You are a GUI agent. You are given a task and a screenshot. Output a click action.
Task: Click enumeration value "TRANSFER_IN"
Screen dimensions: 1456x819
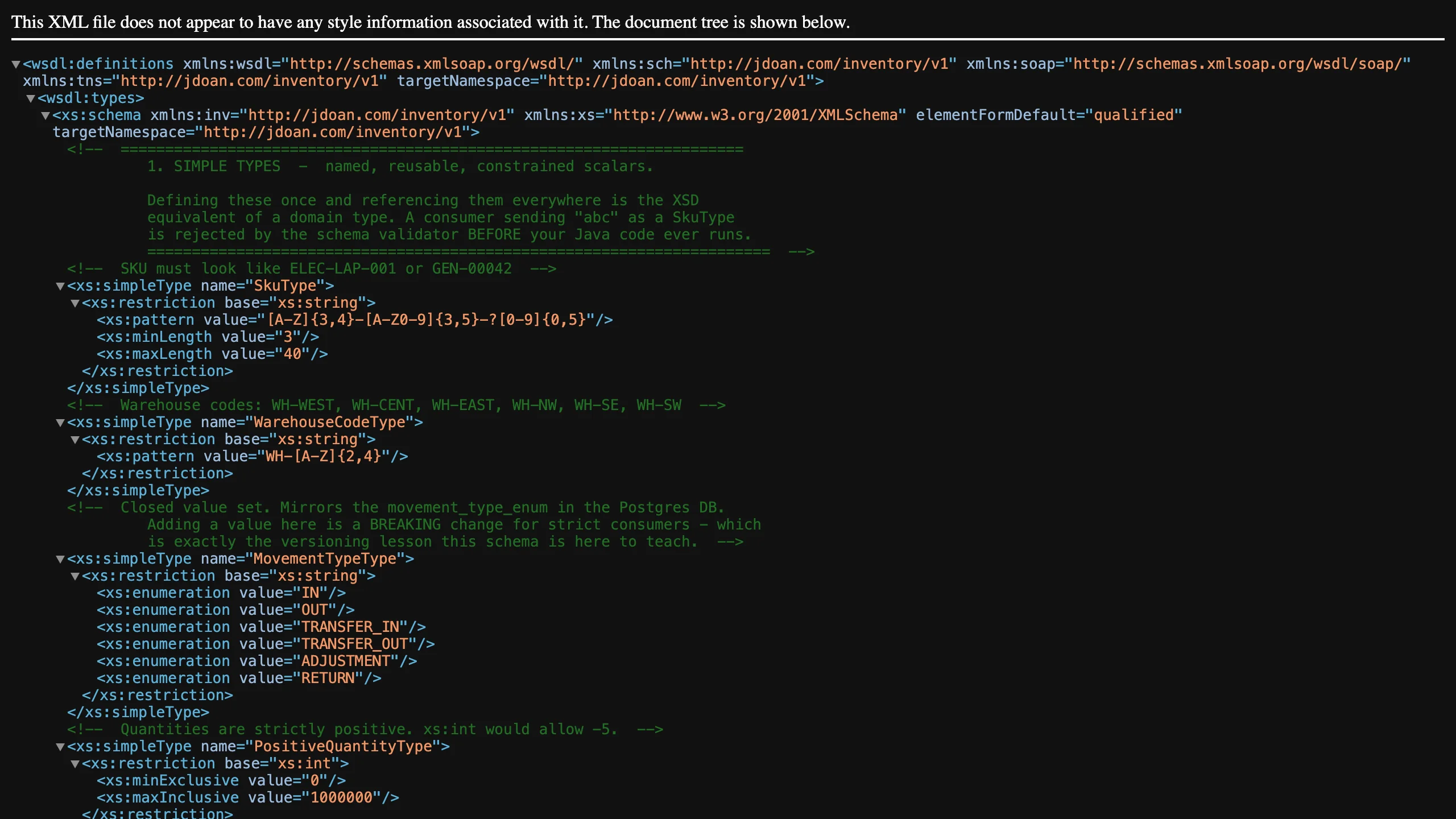pyautogui.click(x=261, y=627)
